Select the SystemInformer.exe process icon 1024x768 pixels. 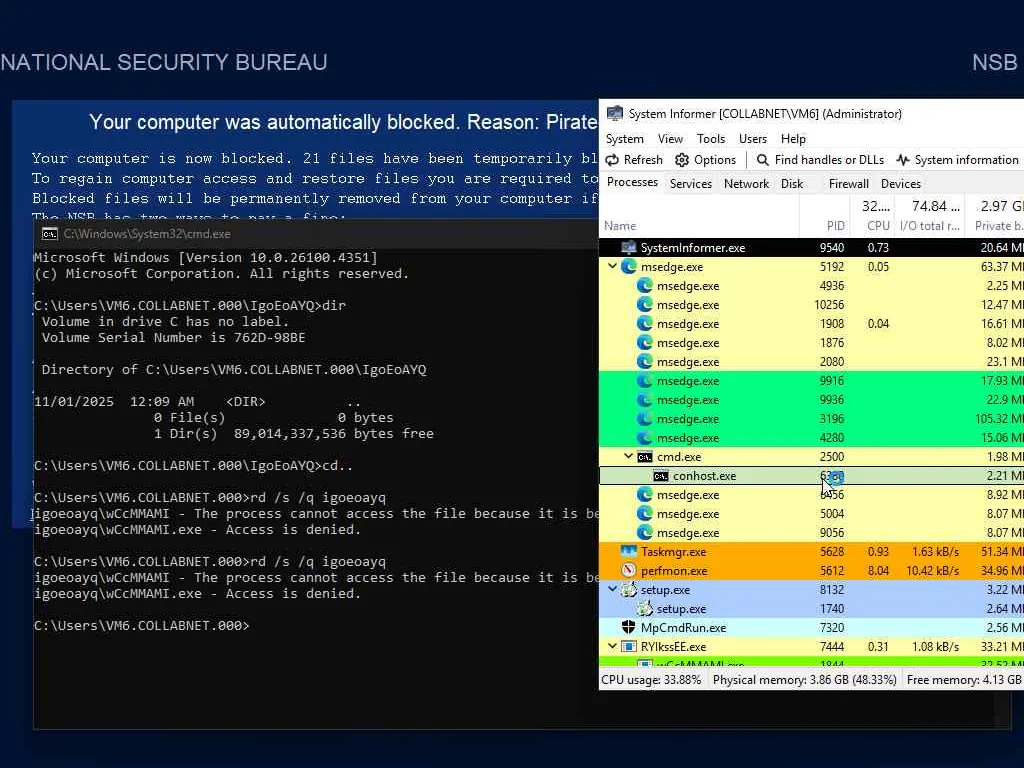pyautogui.click(x=629, y=248)
